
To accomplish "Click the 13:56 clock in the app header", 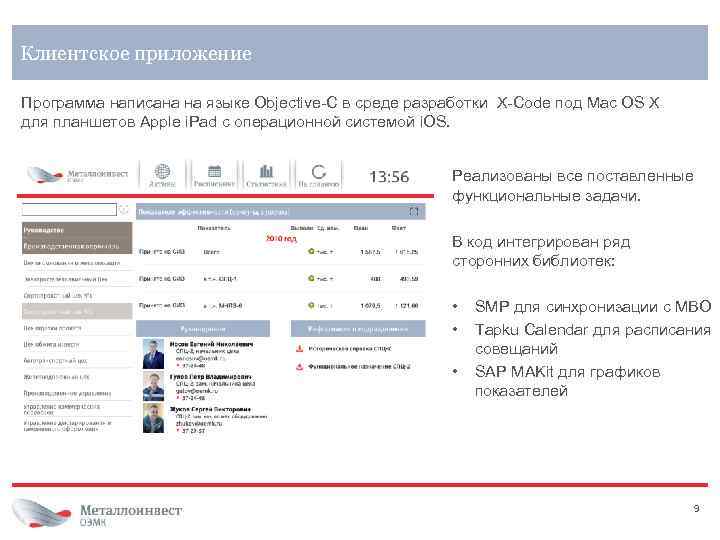I will [389, 176].
